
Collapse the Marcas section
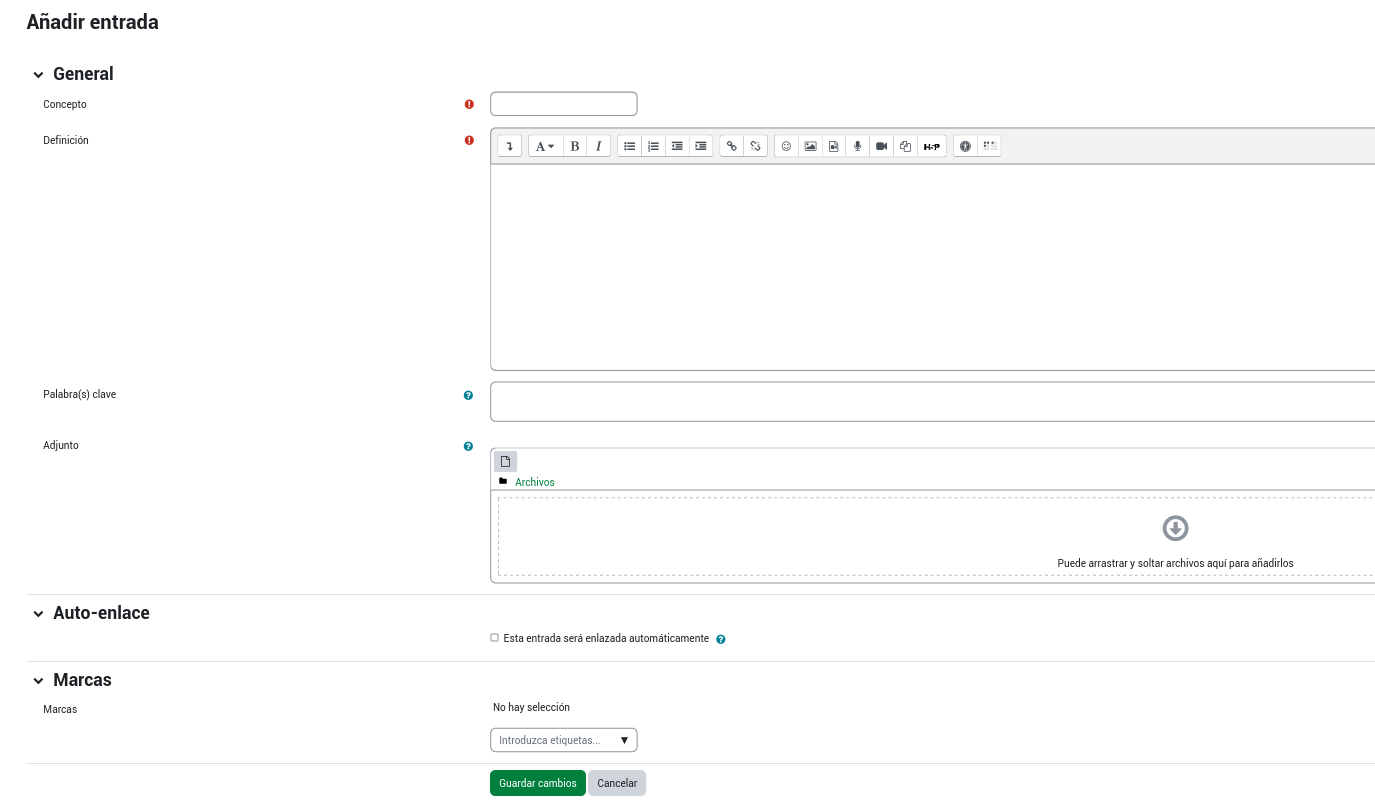click(38, 681)
